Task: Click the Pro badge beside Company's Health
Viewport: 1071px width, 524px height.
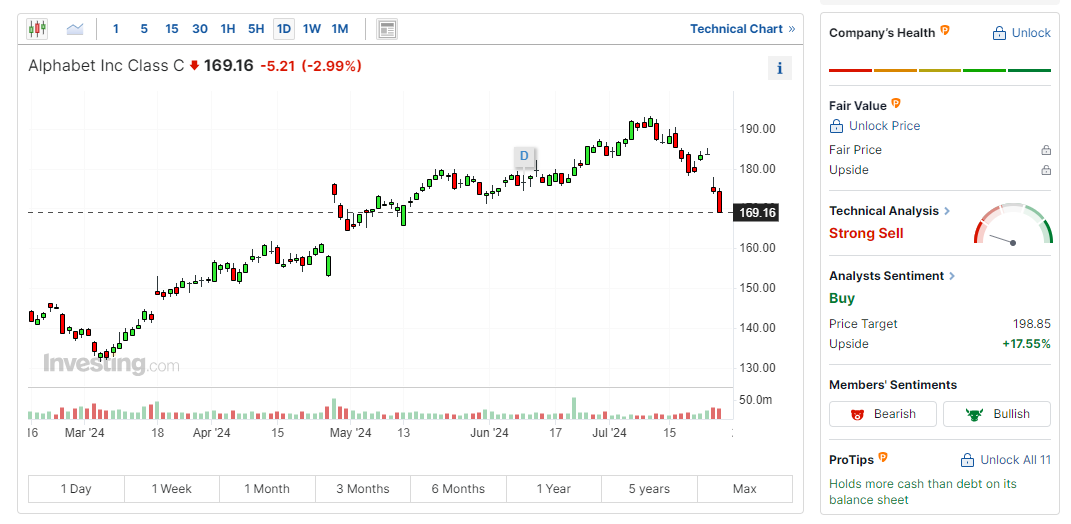Action: (945, 30)
